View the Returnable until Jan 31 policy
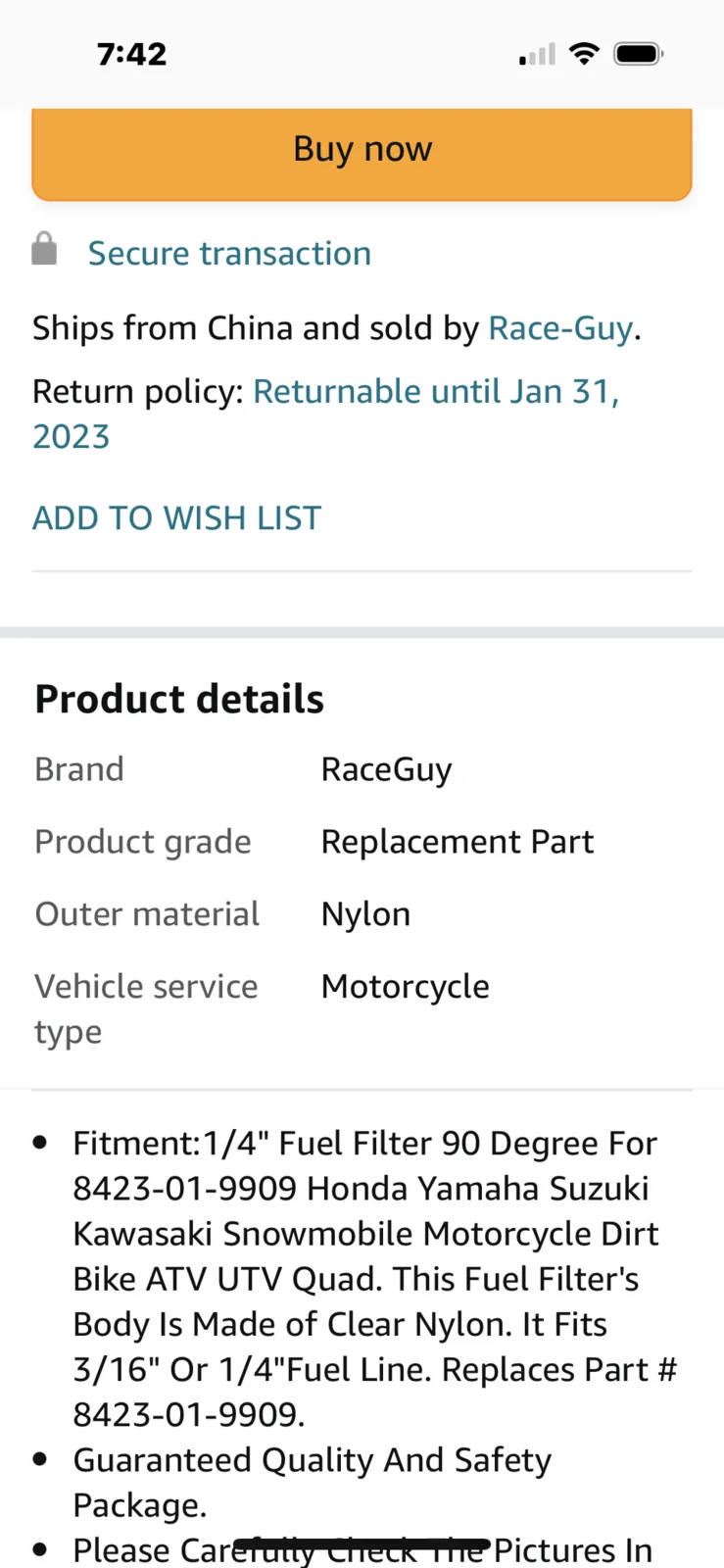 click(436, 392)
